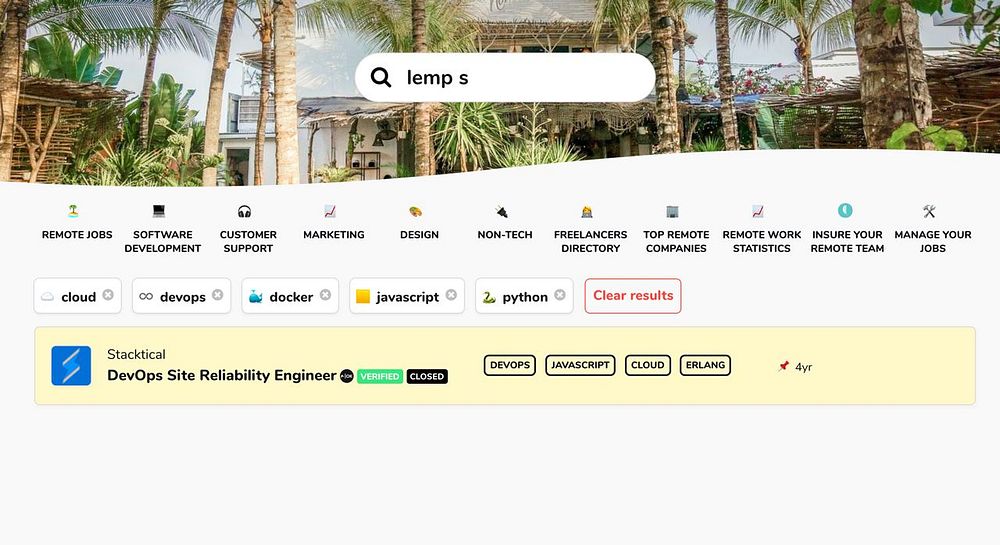Open the Design palette icon
This screenshot has height=545, width=1000.
tap(415, 211)
